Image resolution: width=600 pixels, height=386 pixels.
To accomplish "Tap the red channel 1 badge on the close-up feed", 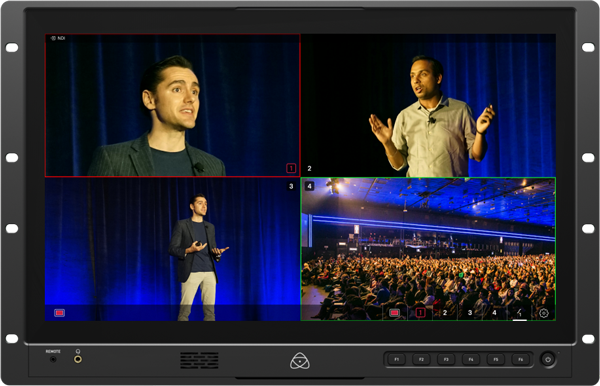I will 291,168.
